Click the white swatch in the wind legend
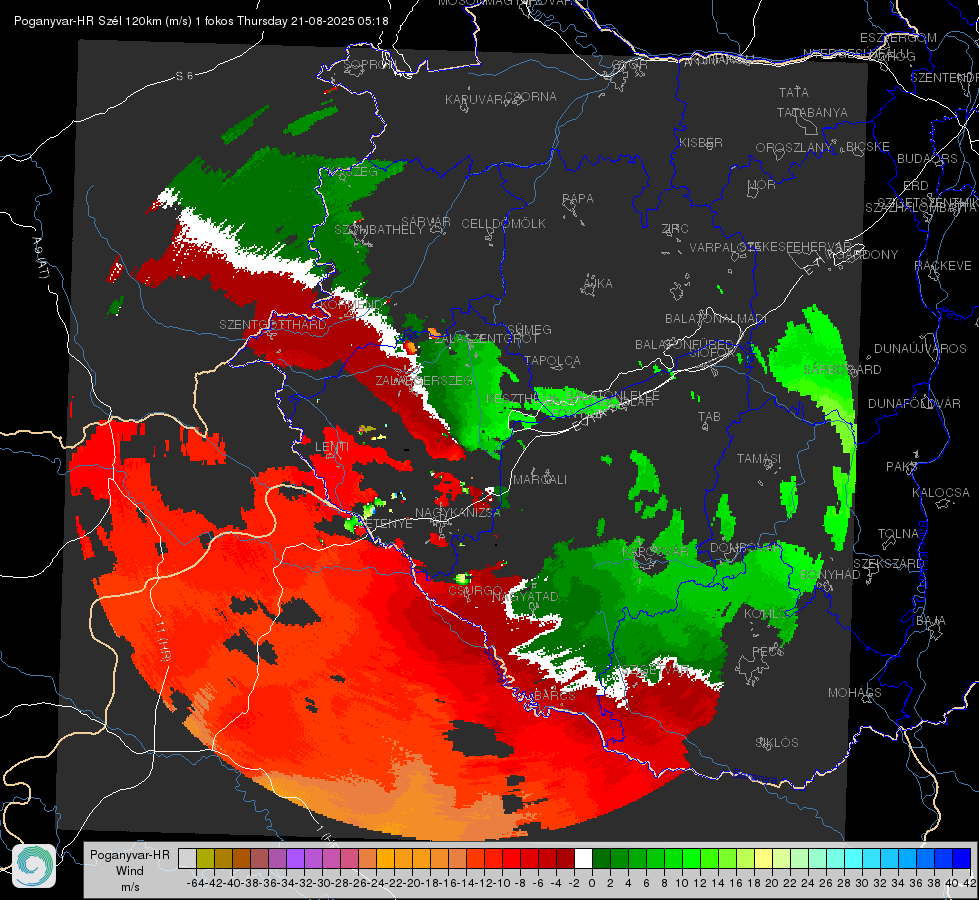This screenshot has width=979, height=900. 583,858
